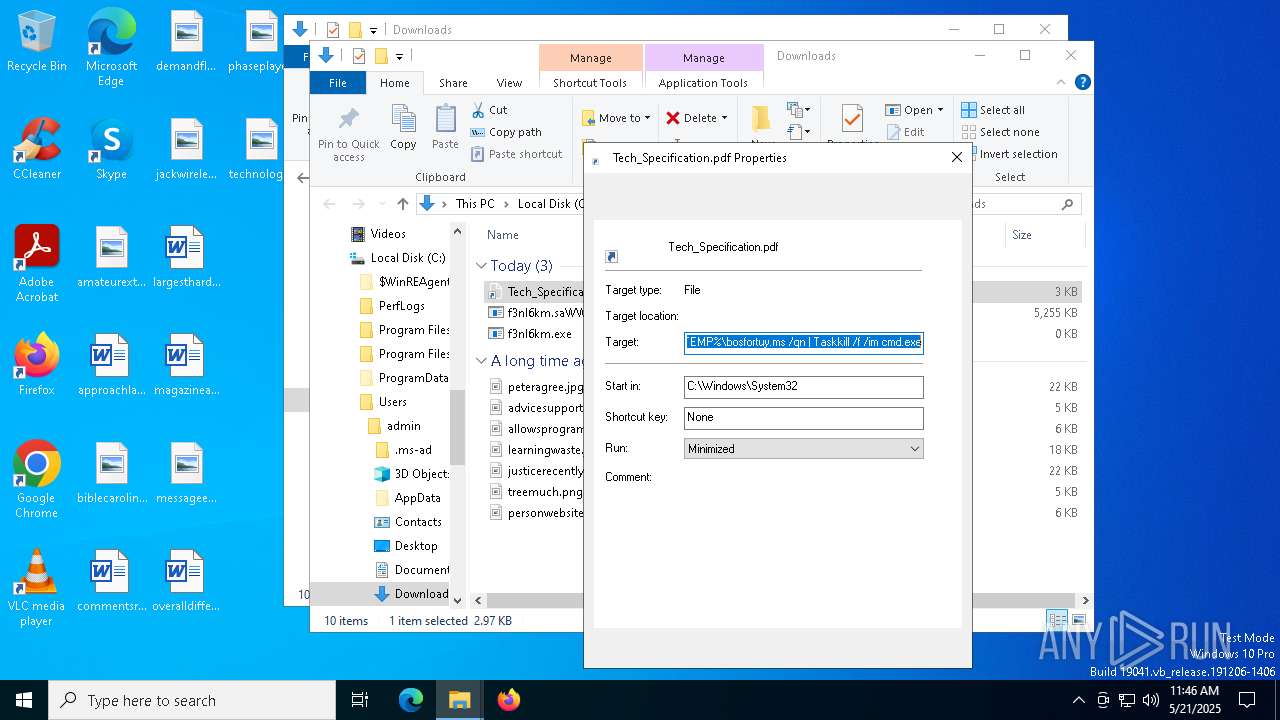Select the AppData folder in tree
Screen dimensions: 1280x720
pyautogui.click(x=407, y=498)
